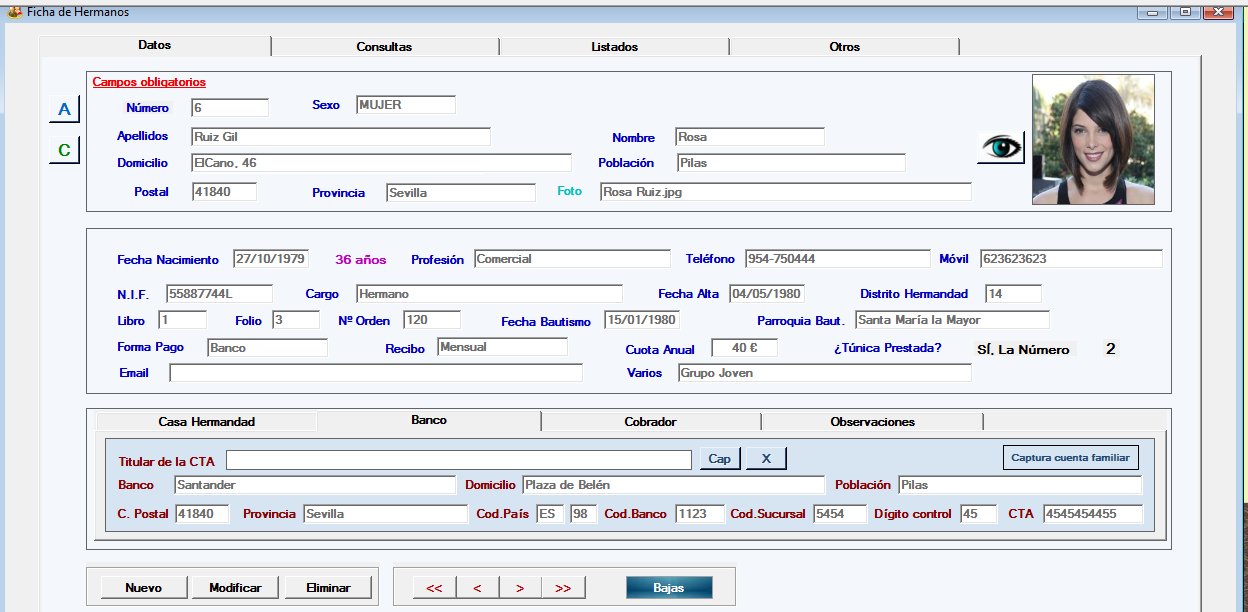Open the Bajas list
Viewport: 1248px width, 612px height.
669,588
